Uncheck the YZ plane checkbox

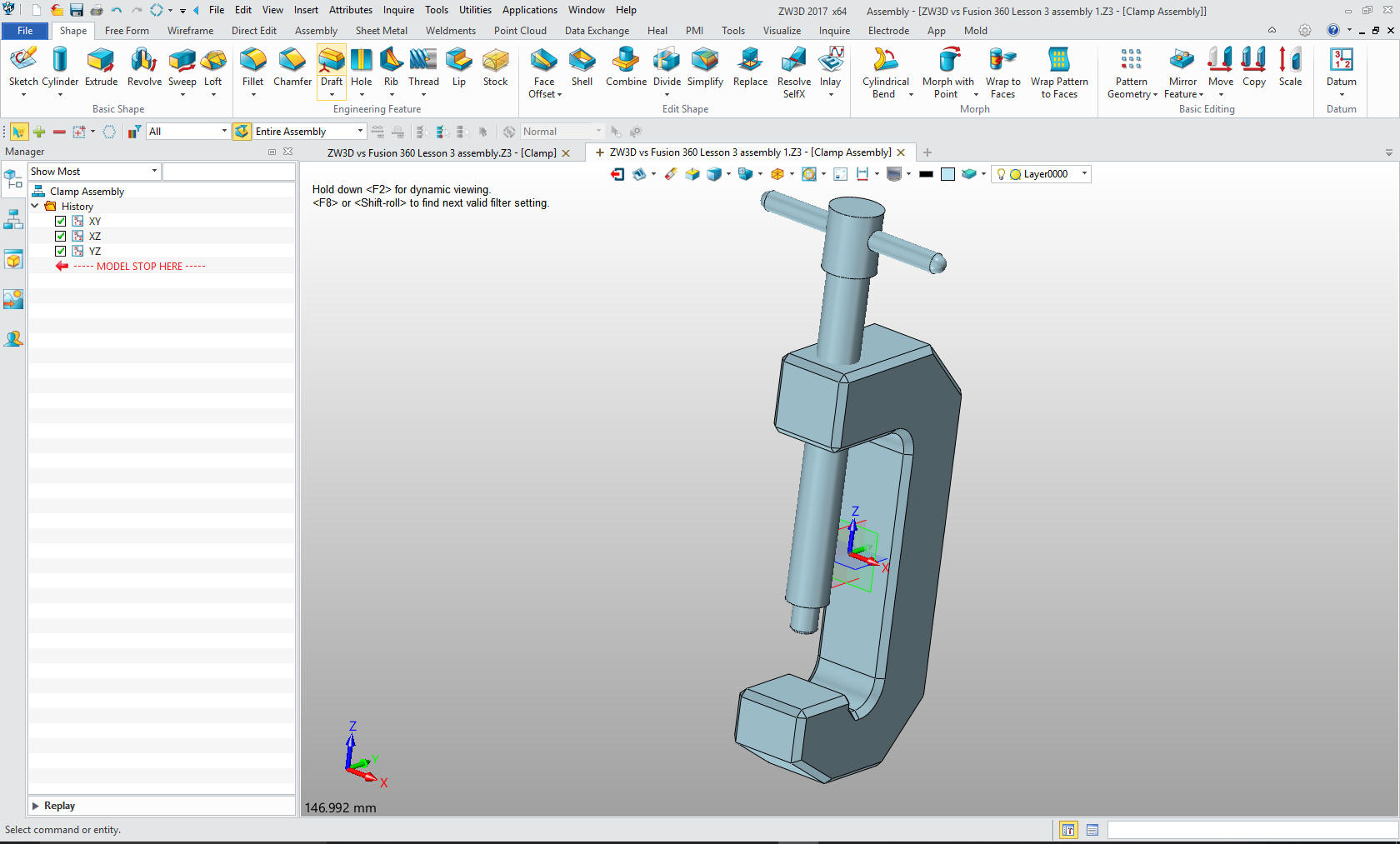pos(60,252)
